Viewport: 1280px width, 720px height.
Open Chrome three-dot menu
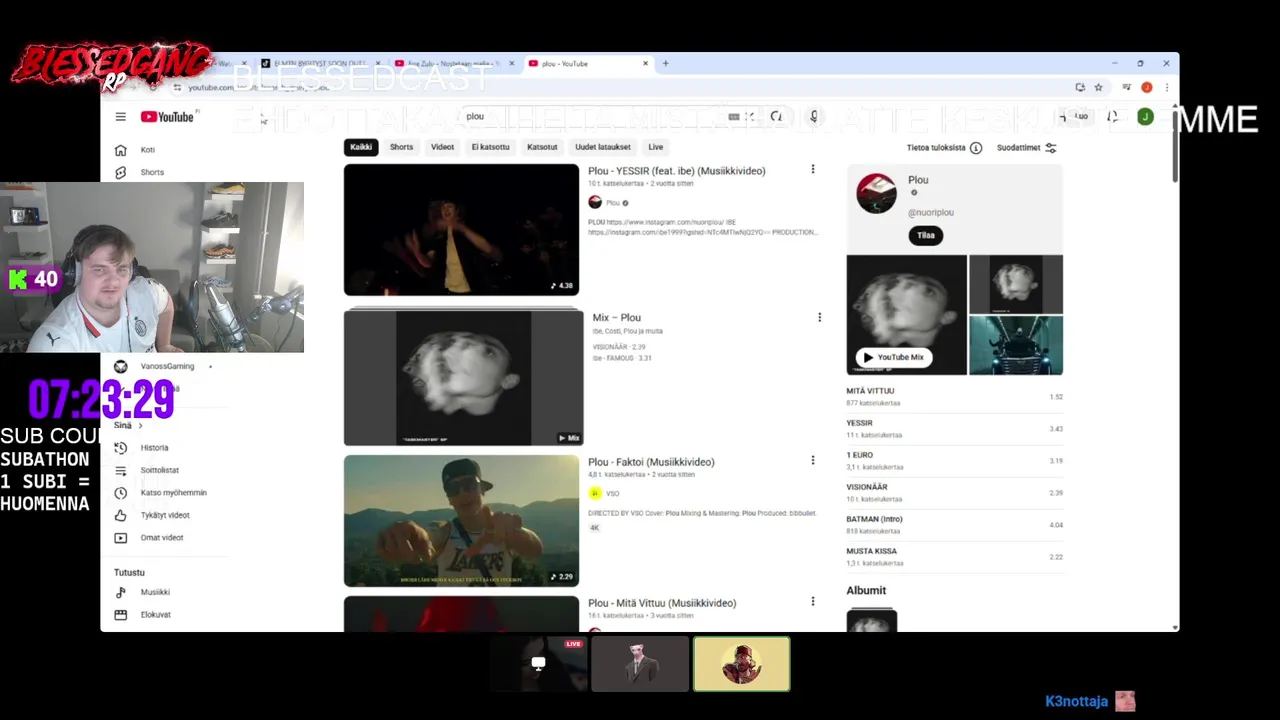click(x=1166, y=87)
